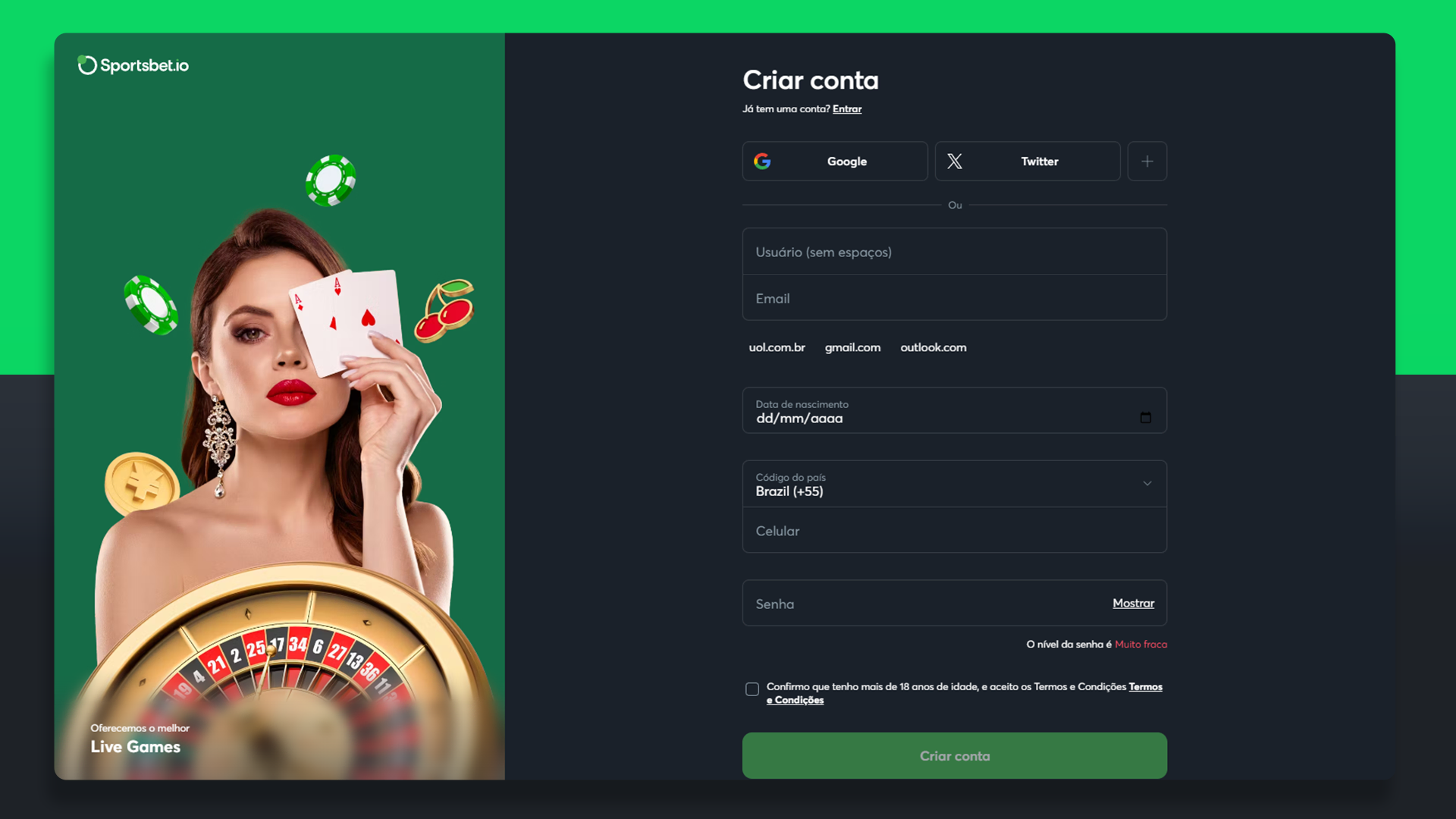Open more sign-up options plus icon
1456x819 pixels.
pyautogui.click(x=1147, y=161)
